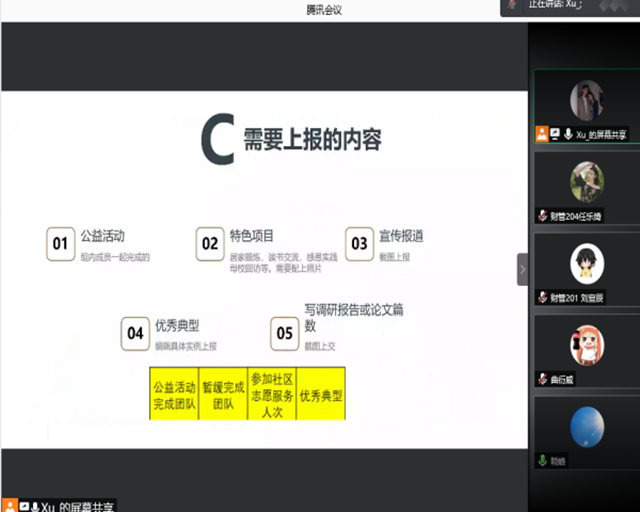Click orange host icon in bottom-left label
This screenshot has width=640, height=512.
[x=9, y=506]
